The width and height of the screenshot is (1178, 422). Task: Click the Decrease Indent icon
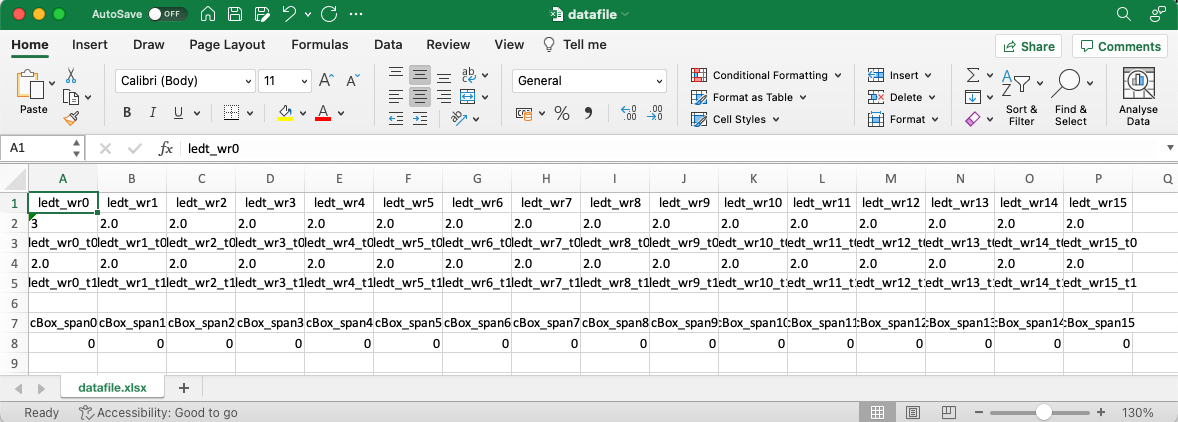(396, 119)
